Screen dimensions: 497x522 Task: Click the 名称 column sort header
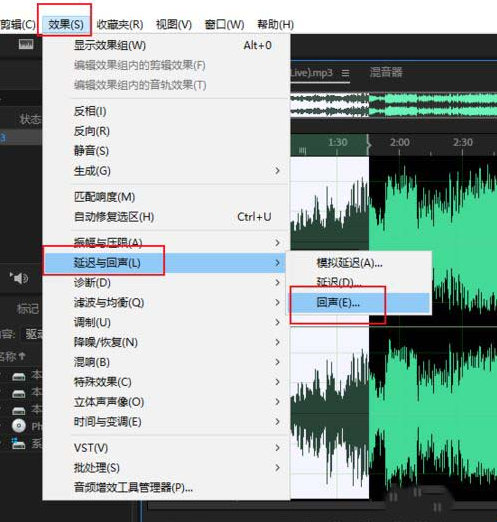12,356
